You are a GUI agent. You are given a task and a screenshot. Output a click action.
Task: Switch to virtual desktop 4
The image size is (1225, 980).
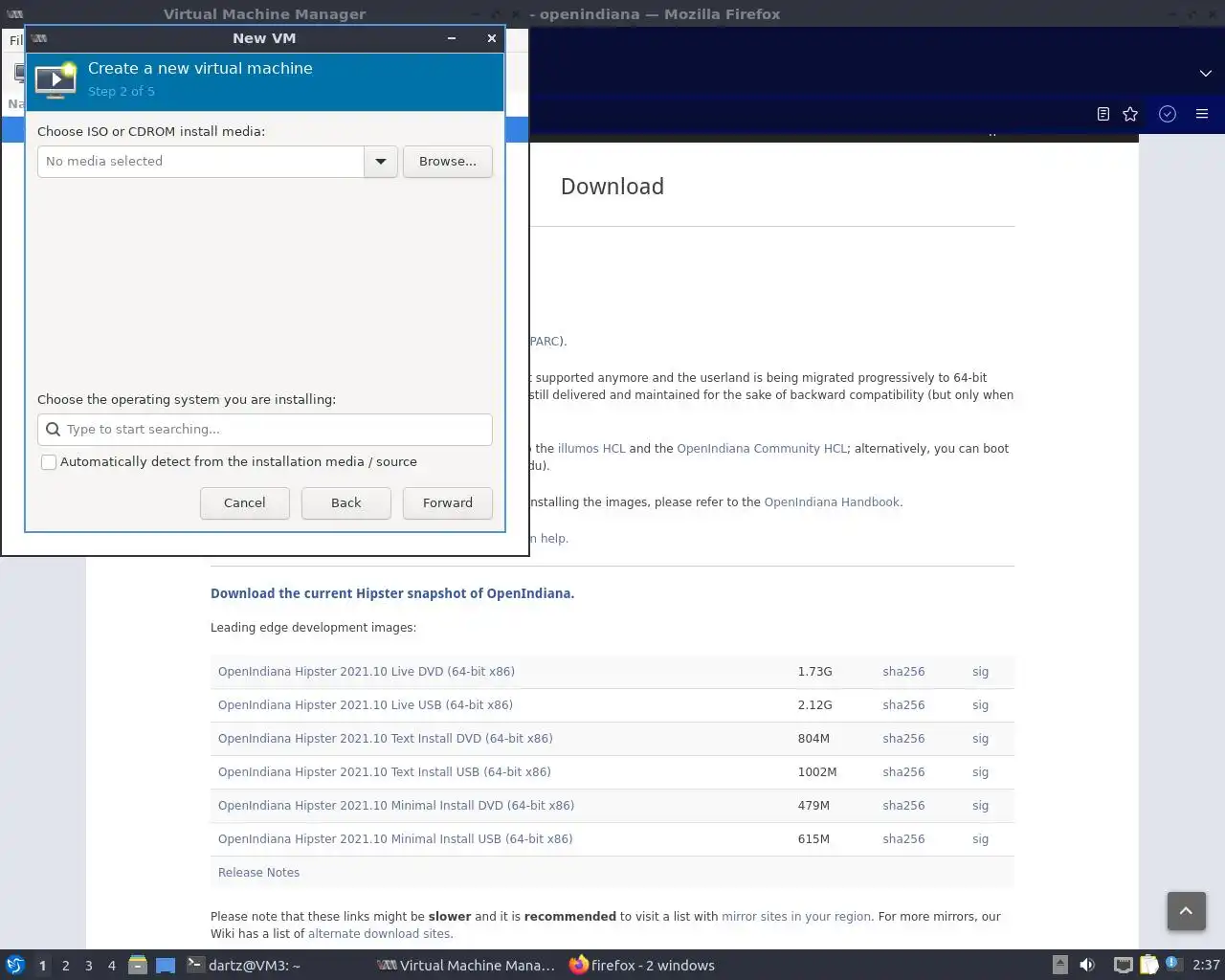pos(112,966)
